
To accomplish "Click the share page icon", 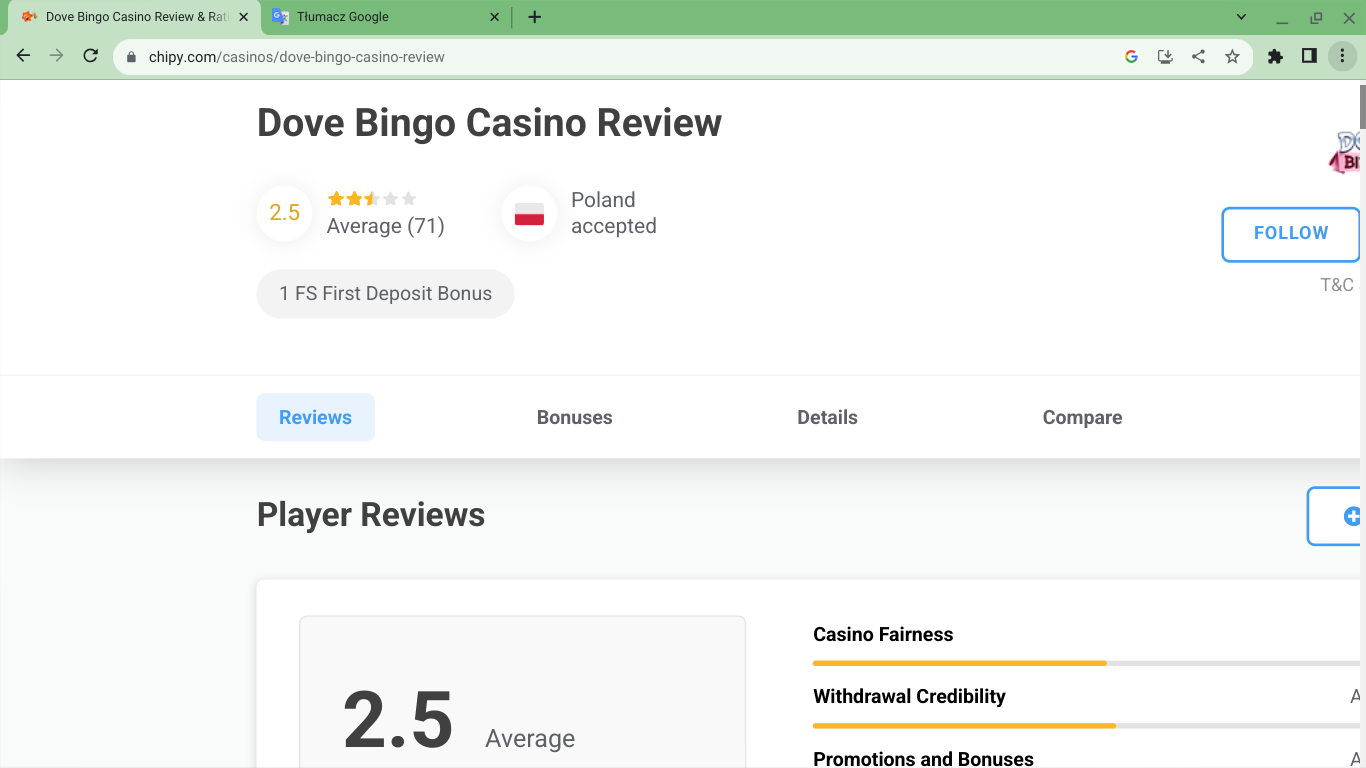I will coord(1198,57).
